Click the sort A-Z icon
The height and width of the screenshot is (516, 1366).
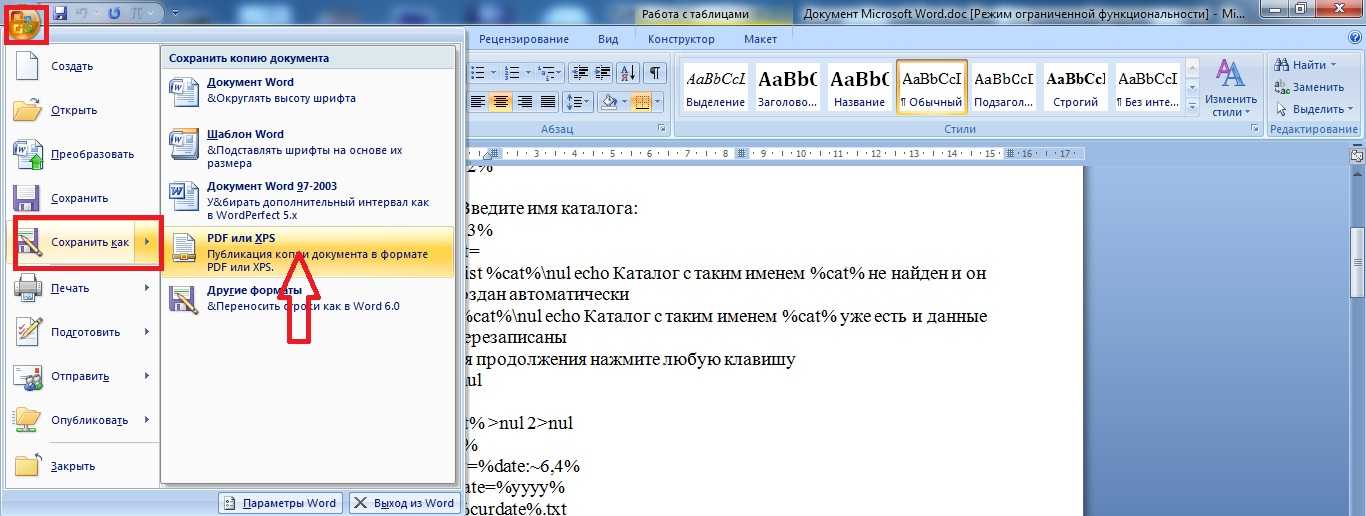(628, 72)
